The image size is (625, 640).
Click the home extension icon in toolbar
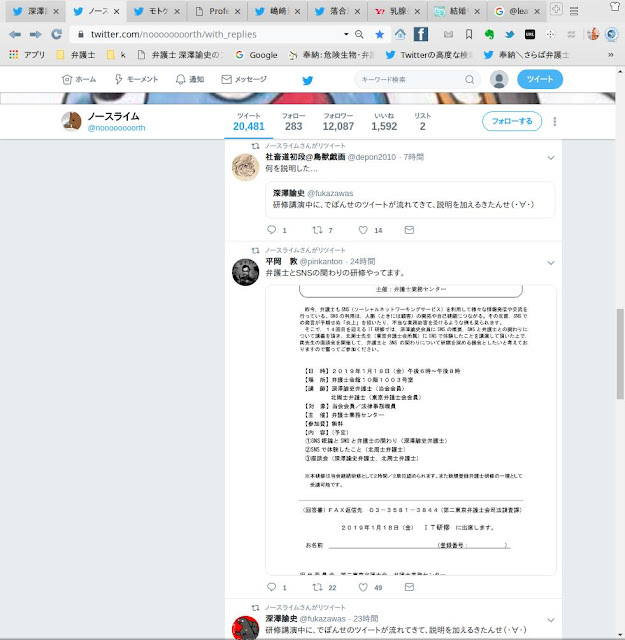[400, 34]
